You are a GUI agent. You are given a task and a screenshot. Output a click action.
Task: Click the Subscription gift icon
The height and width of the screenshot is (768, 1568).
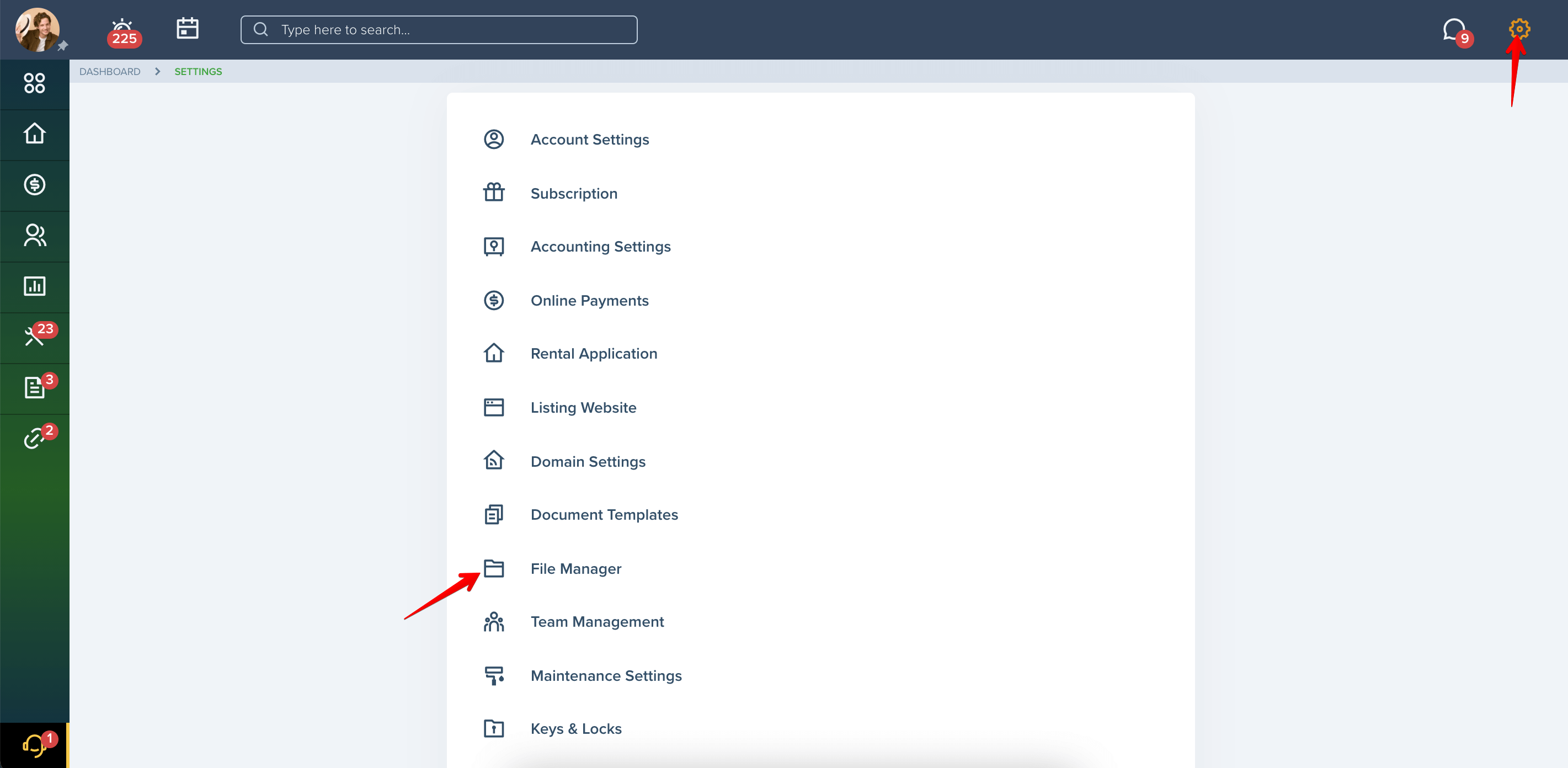tap(494, 193)
